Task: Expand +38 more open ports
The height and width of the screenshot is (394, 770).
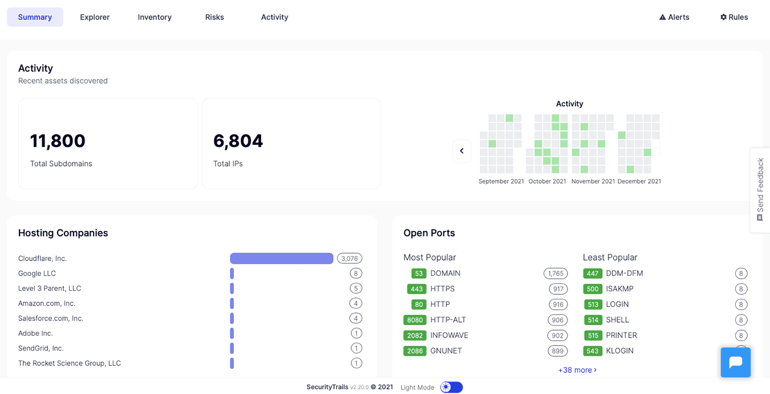Action: point(578,370)
